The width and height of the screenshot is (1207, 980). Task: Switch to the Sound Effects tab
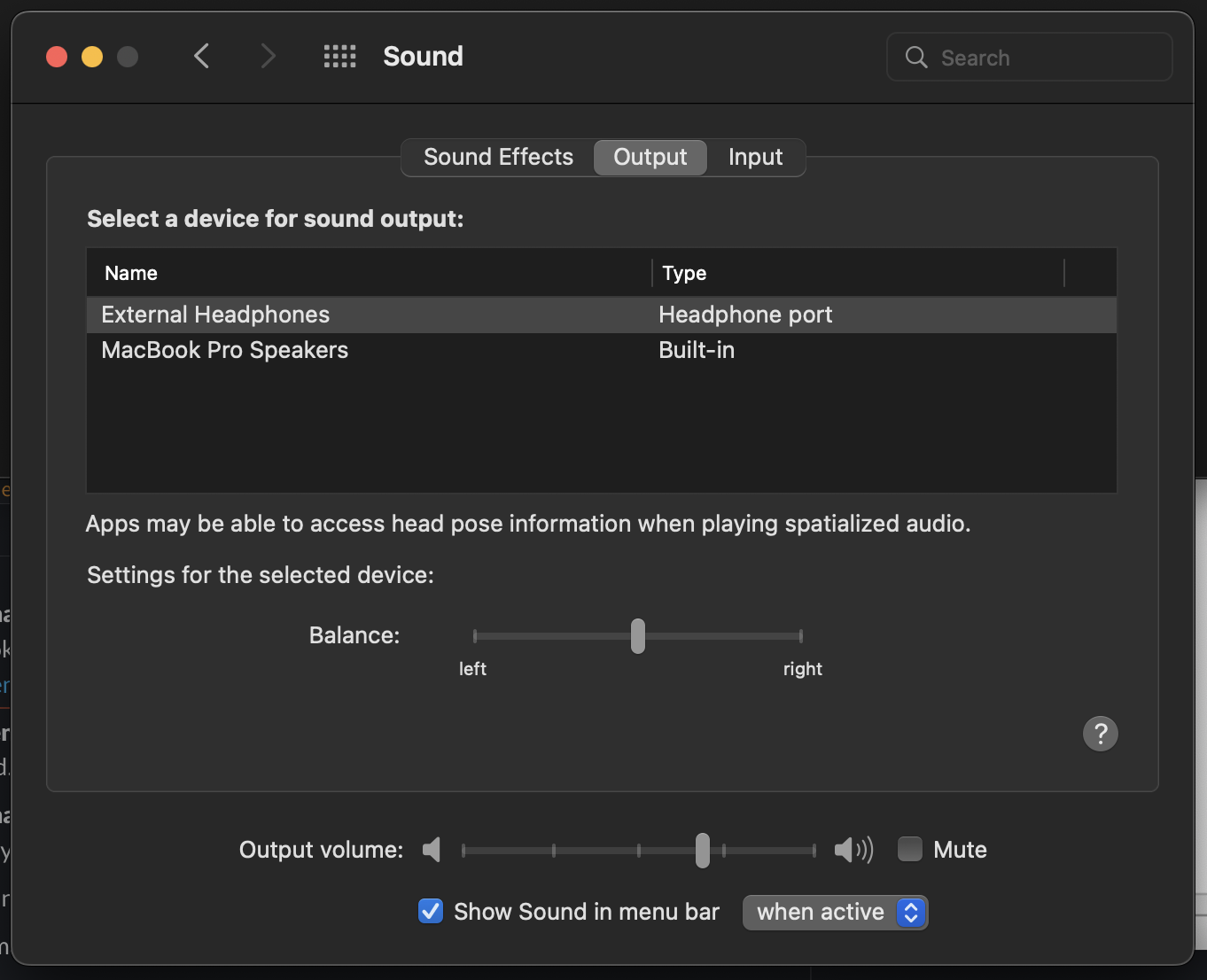[x=498, y=157]
